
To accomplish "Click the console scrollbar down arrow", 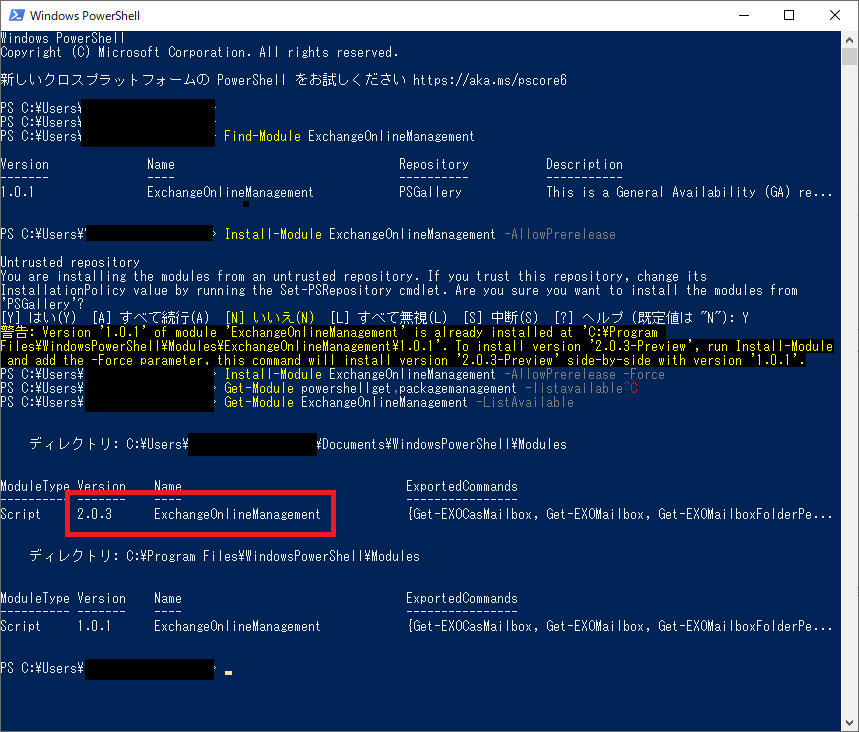I will click(850, 722).
